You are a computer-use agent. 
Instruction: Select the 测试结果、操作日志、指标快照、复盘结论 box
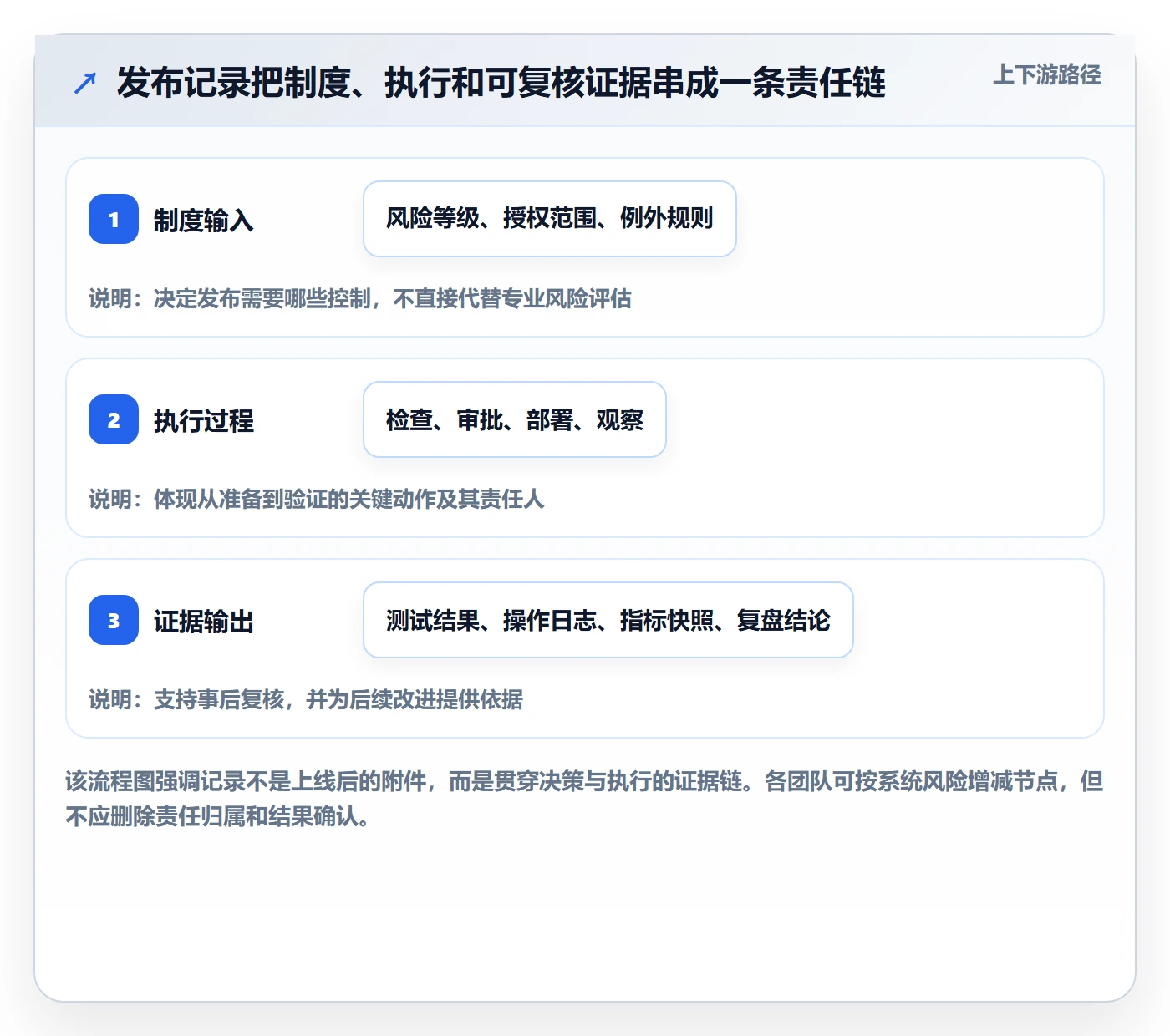click(608, 620)
